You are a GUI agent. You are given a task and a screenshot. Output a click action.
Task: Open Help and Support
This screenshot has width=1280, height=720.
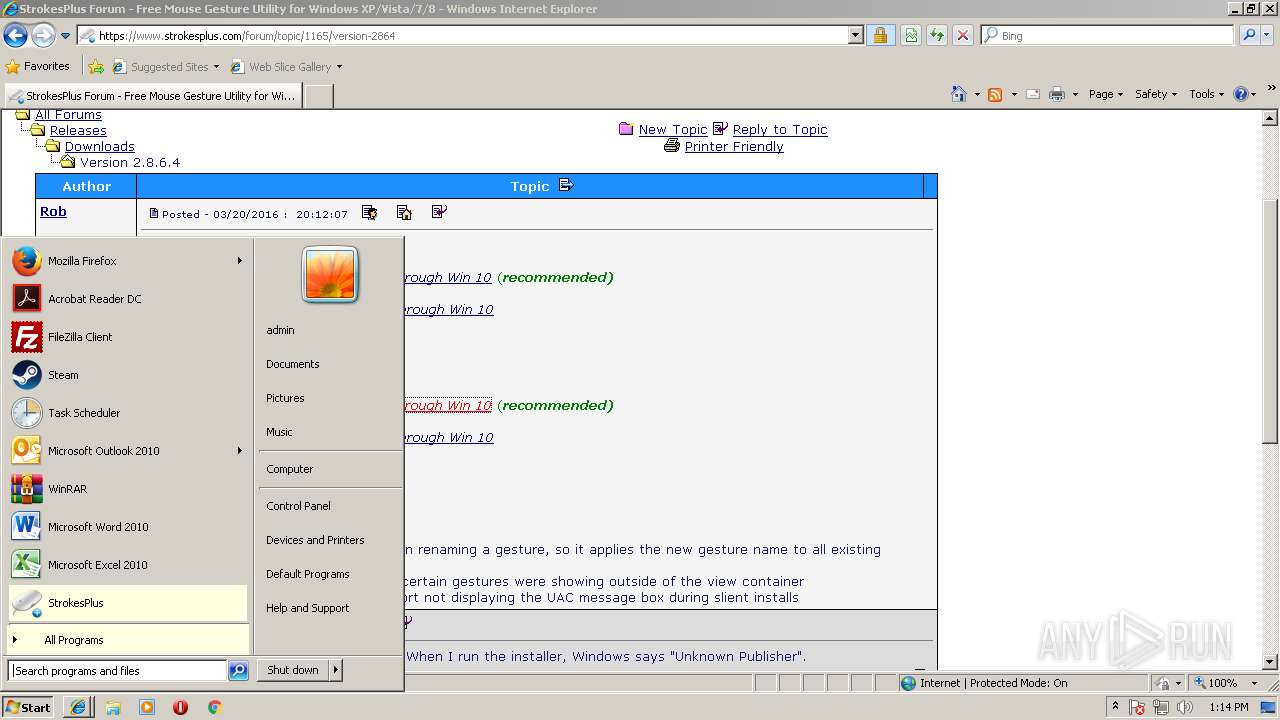coord(308,608)
